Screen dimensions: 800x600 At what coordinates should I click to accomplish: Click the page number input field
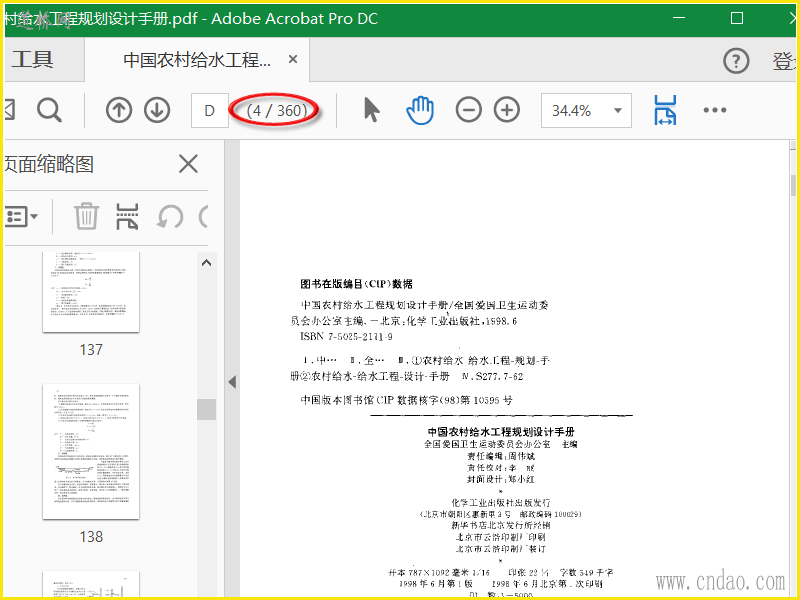coord(210,110)
